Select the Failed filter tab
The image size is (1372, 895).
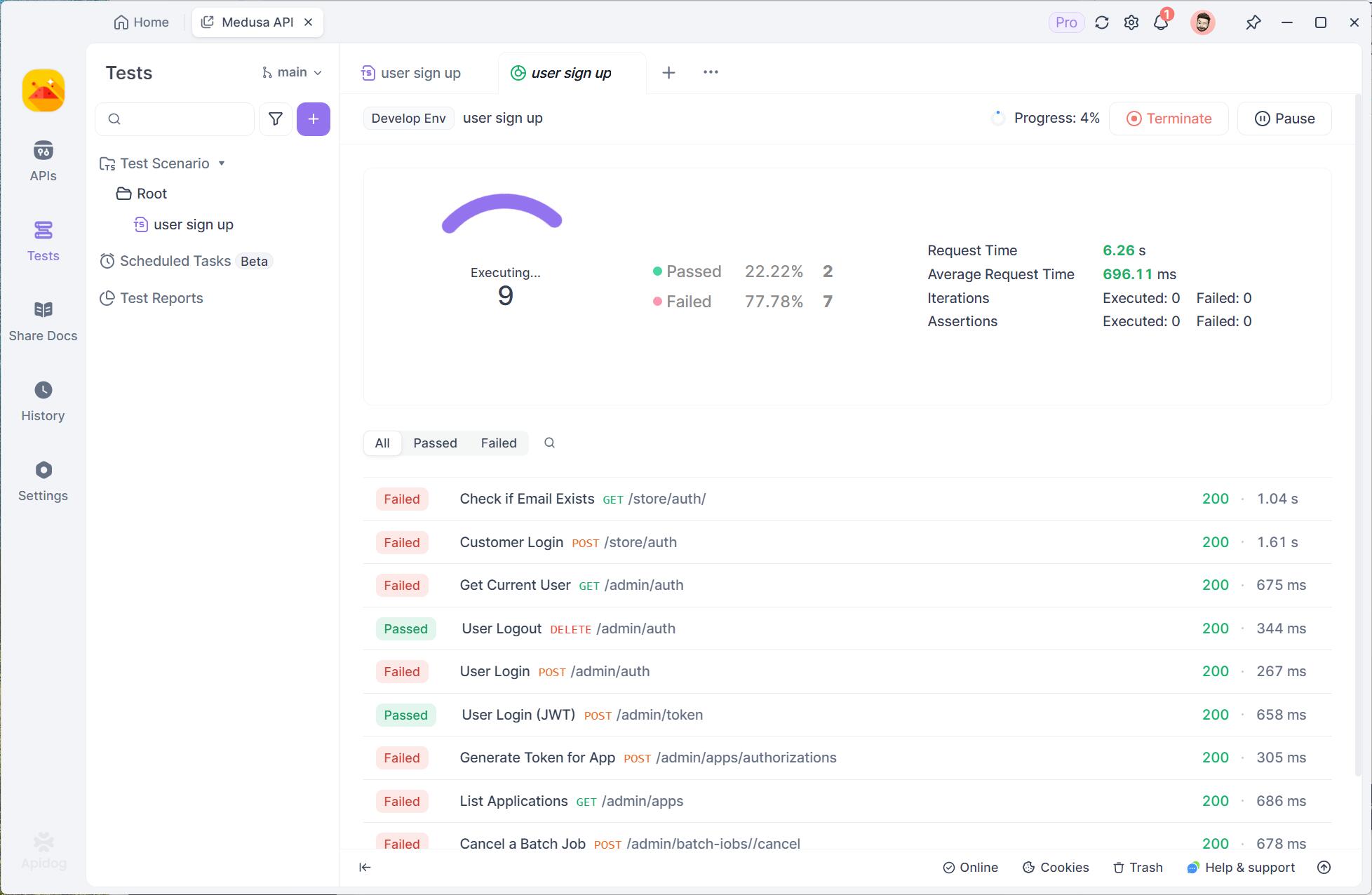click(x=498, y=442)
